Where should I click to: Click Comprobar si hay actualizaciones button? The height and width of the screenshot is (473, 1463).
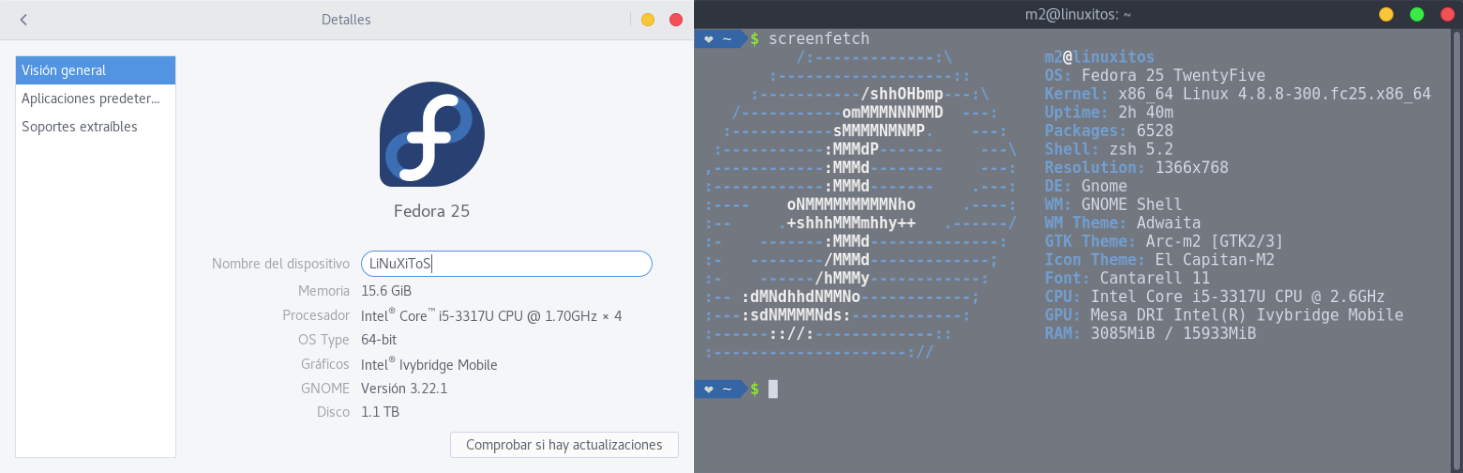564,444
